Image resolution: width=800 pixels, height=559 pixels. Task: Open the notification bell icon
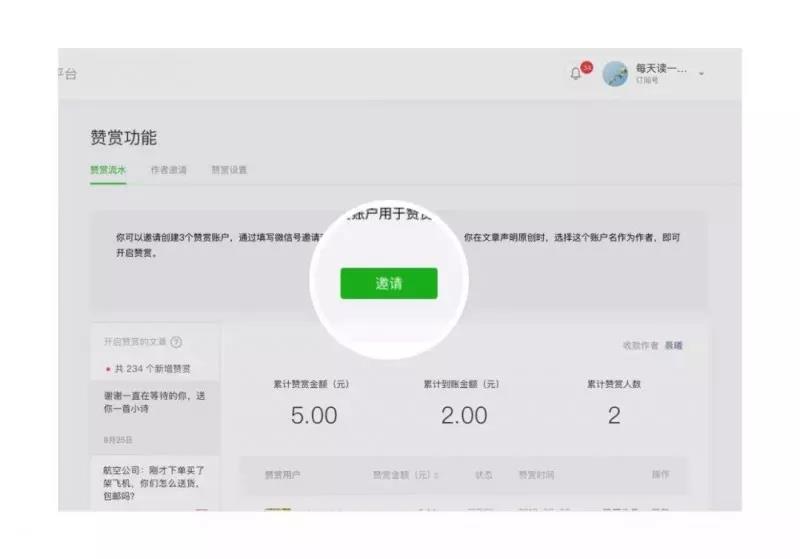[x=576, y=74]
